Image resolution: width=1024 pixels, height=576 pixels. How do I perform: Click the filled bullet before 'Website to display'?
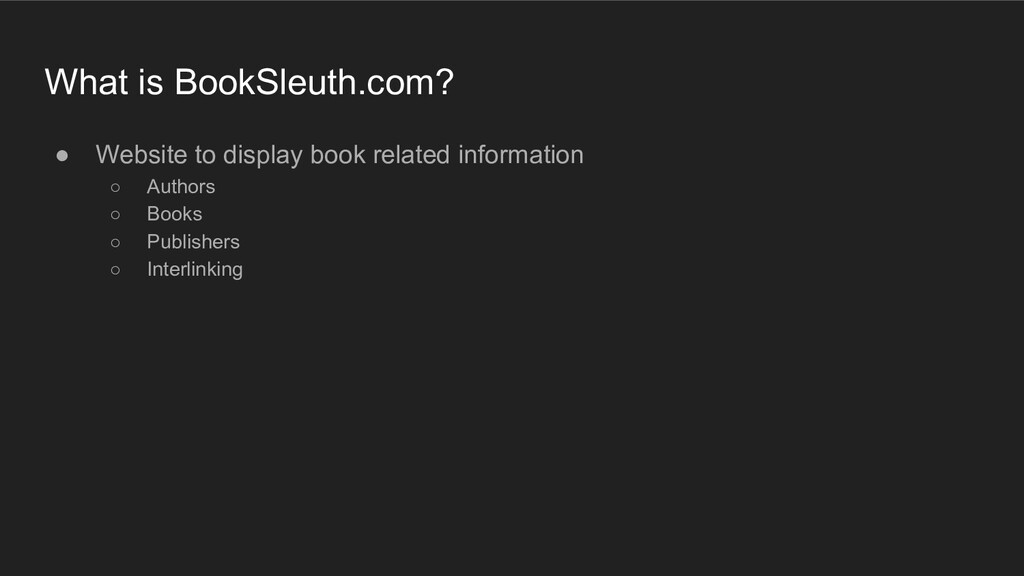[62, 155]
